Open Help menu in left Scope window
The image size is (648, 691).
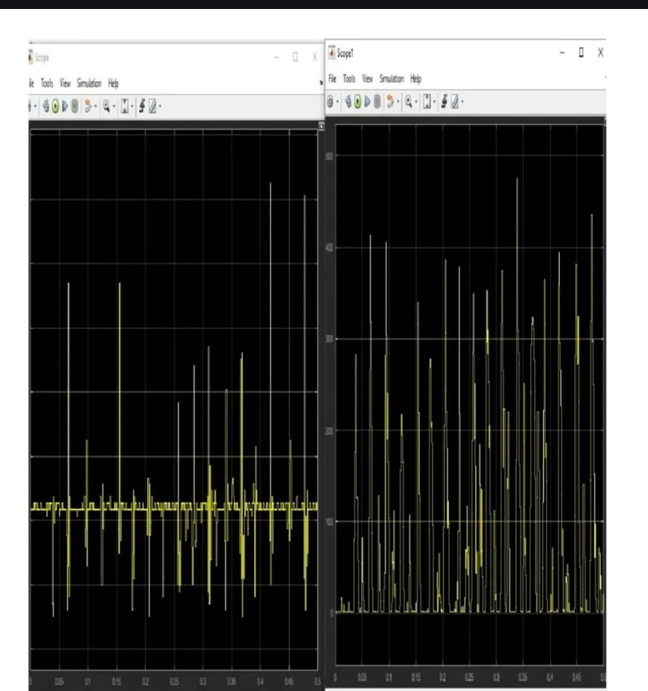[113, 83]
